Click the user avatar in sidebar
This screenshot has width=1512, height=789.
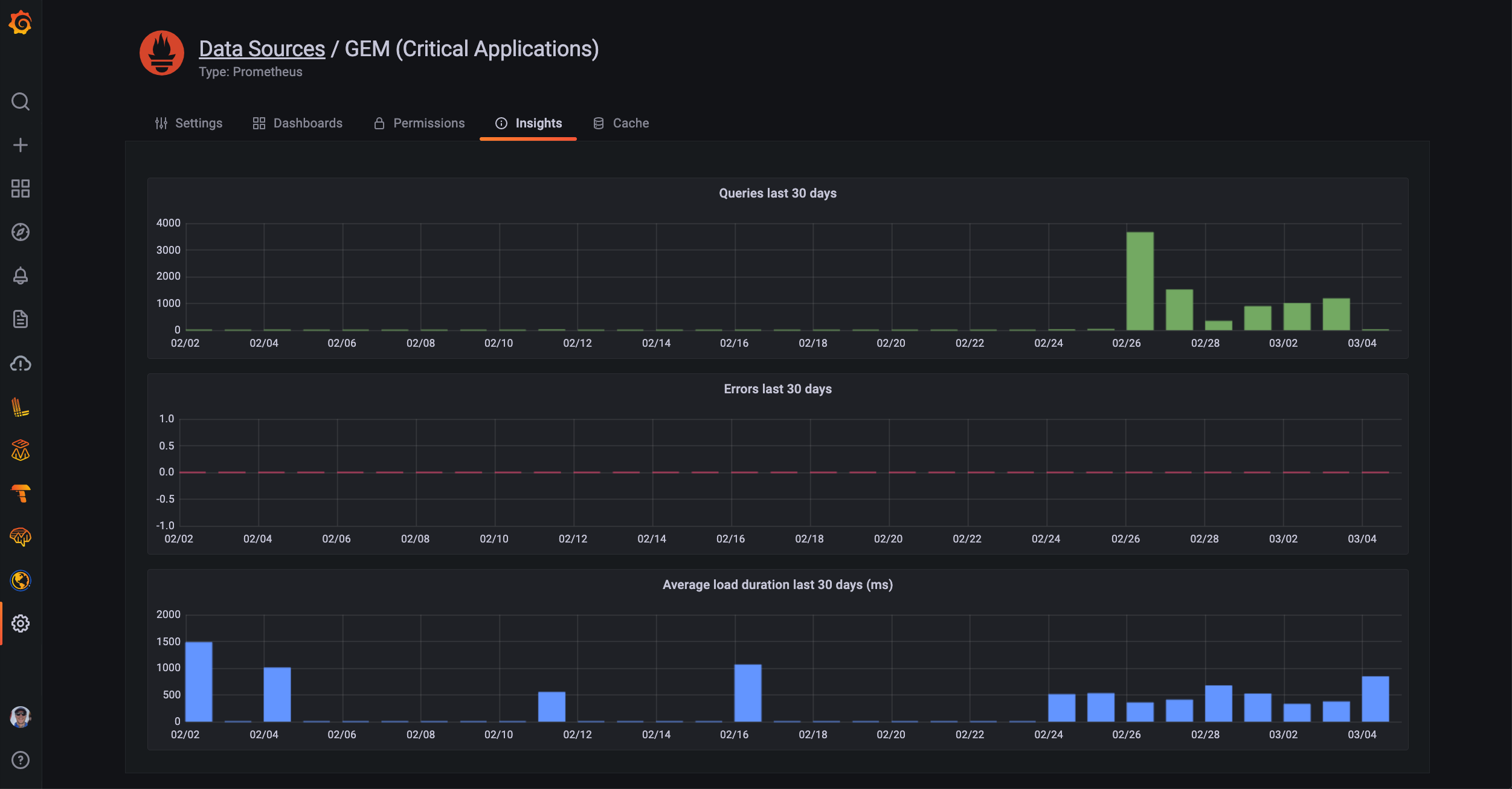[x=21, y=717]
